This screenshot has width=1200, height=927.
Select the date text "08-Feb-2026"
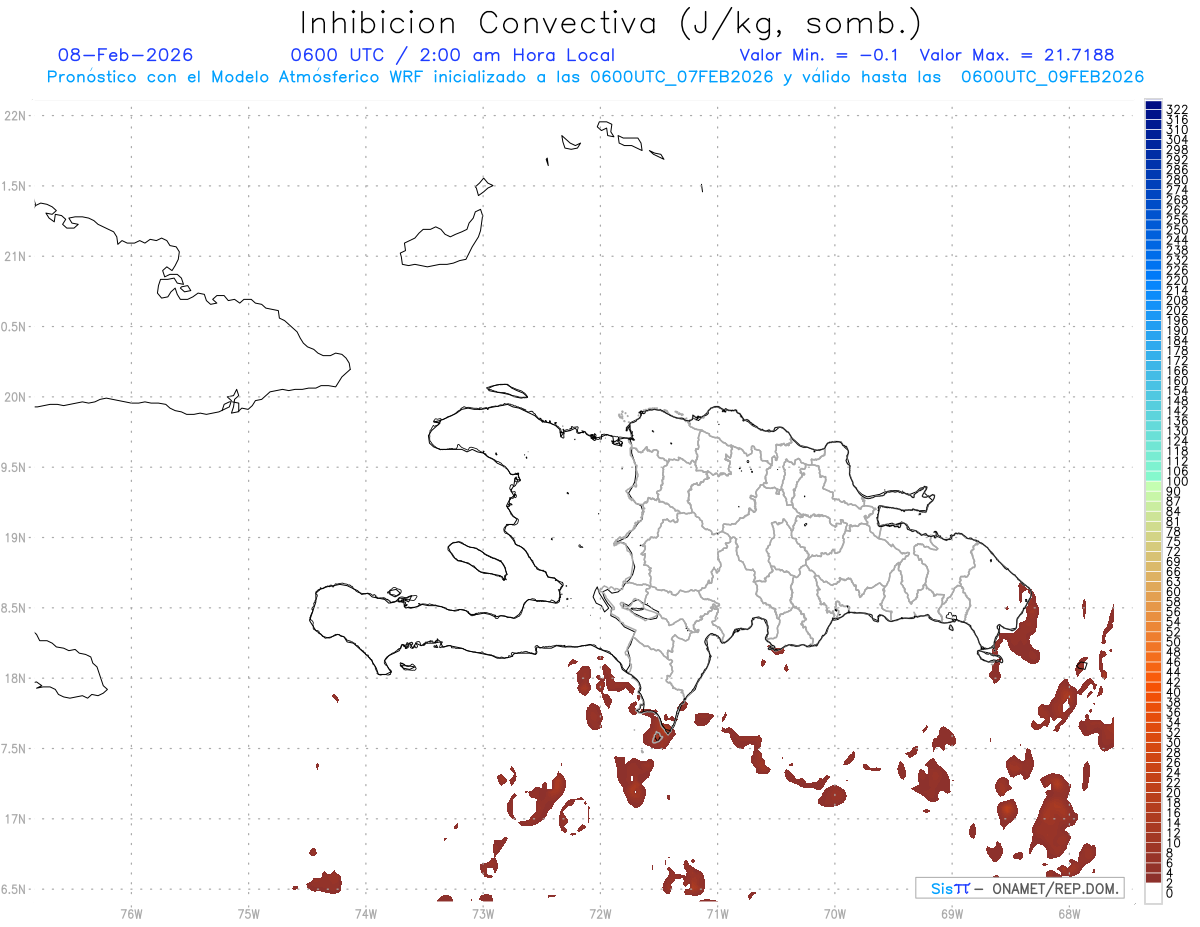[125, 55]
